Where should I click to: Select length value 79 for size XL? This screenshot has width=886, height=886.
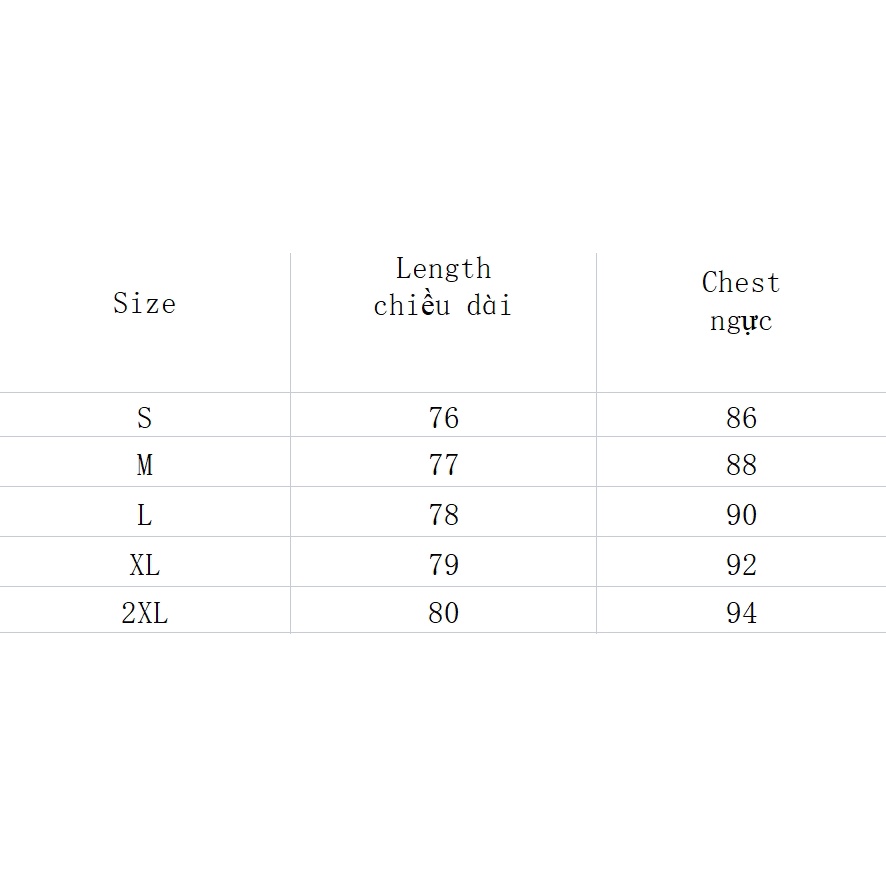point(444,562)
